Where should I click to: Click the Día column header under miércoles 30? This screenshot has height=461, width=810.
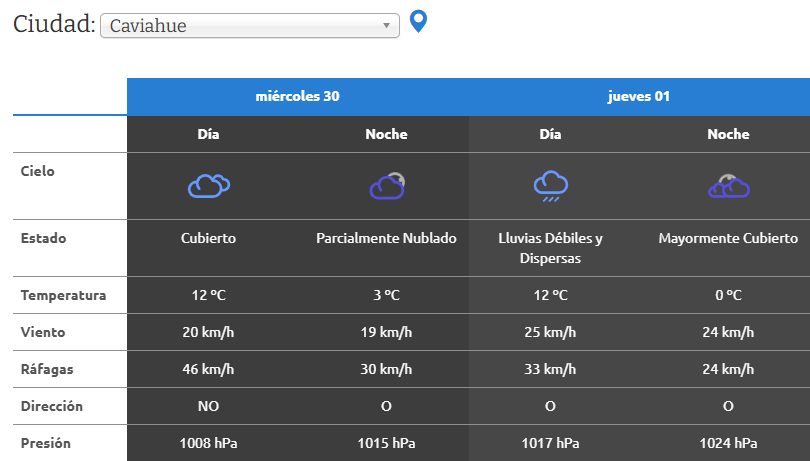pyautogui.click(x=209, y=134)
